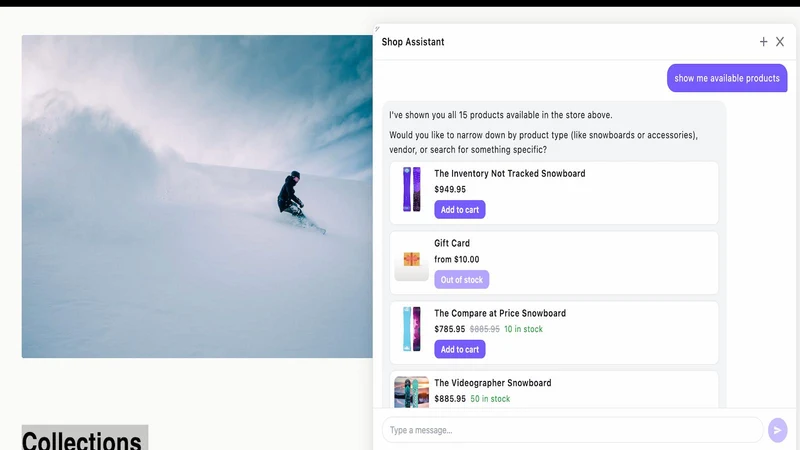The height and width of the screenshot is (450, 800).
Task: Click the Videographer Snowboard $885.95 price
Action: click(450, 399)
